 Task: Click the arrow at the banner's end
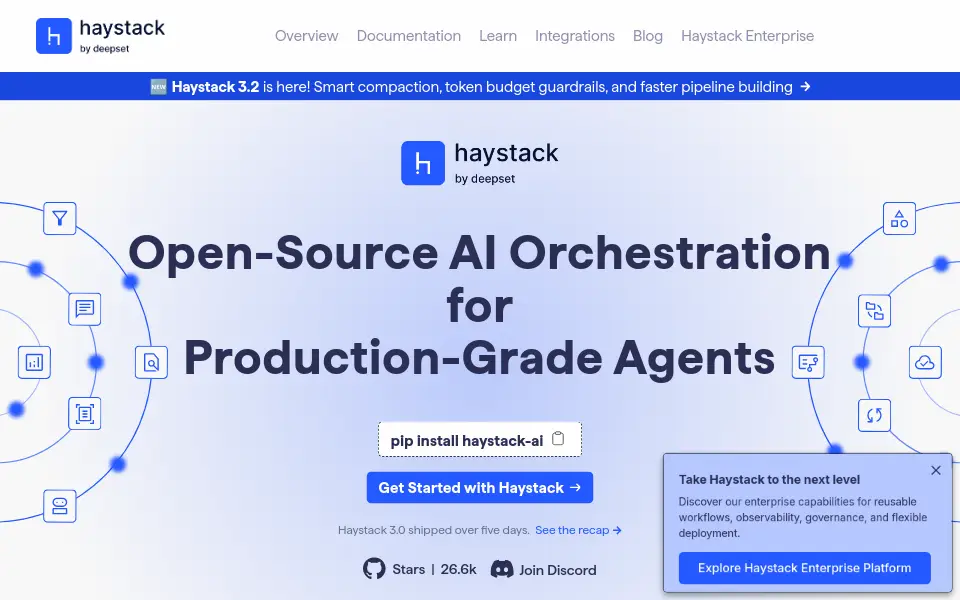tap(806, 86)
